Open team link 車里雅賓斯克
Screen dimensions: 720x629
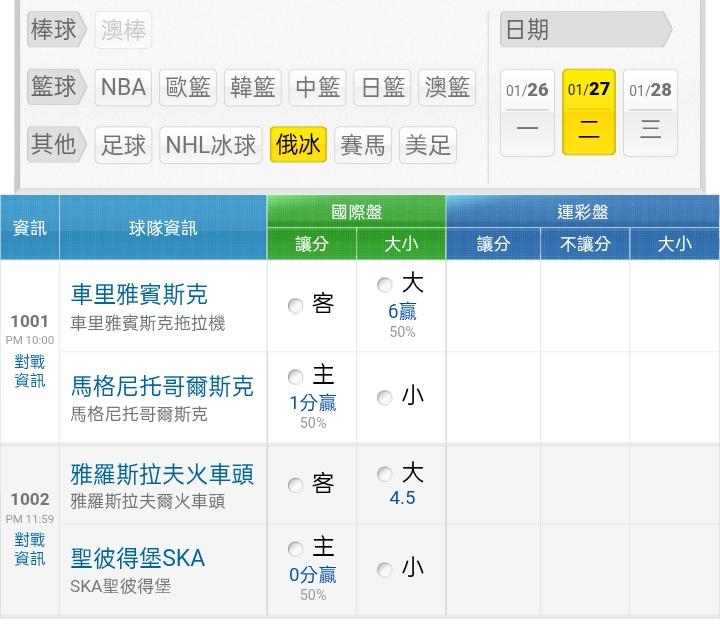139,294
